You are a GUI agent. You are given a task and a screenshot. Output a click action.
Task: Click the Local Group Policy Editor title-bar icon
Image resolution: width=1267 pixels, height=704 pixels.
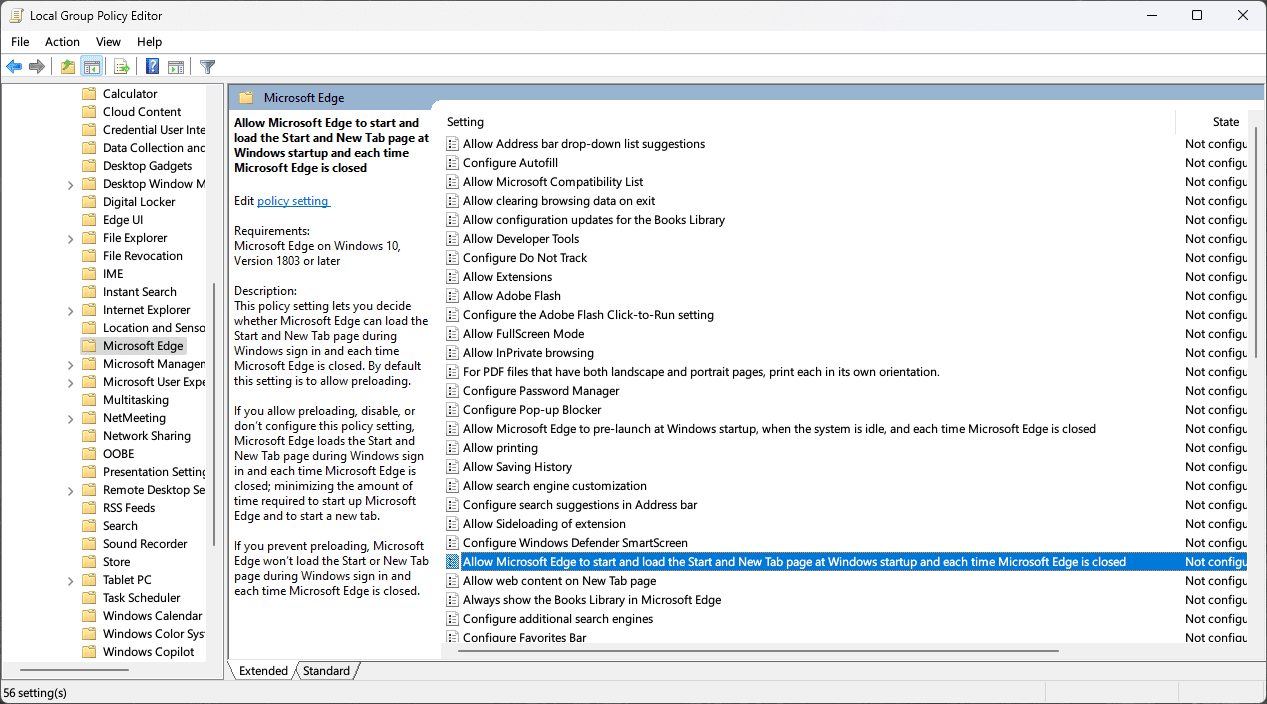[14, 15]
